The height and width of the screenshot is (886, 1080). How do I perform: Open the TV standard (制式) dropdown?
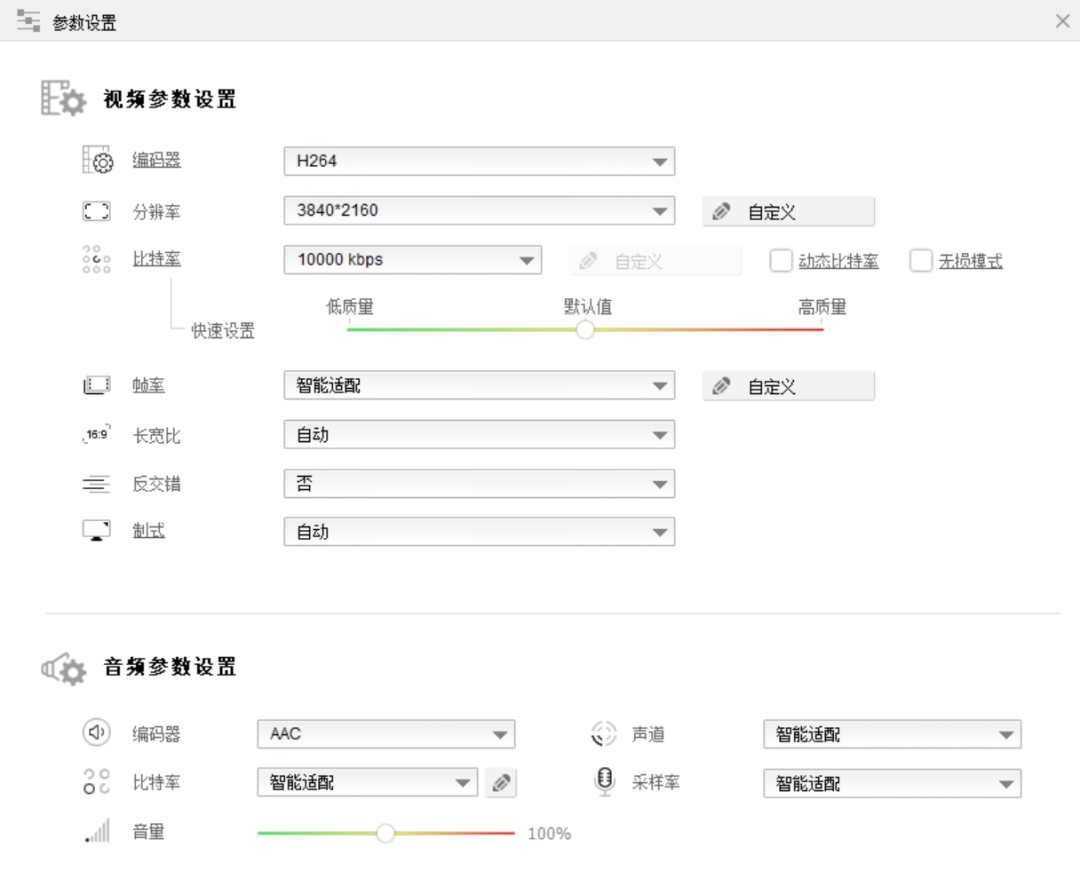[x=479, y=532]
